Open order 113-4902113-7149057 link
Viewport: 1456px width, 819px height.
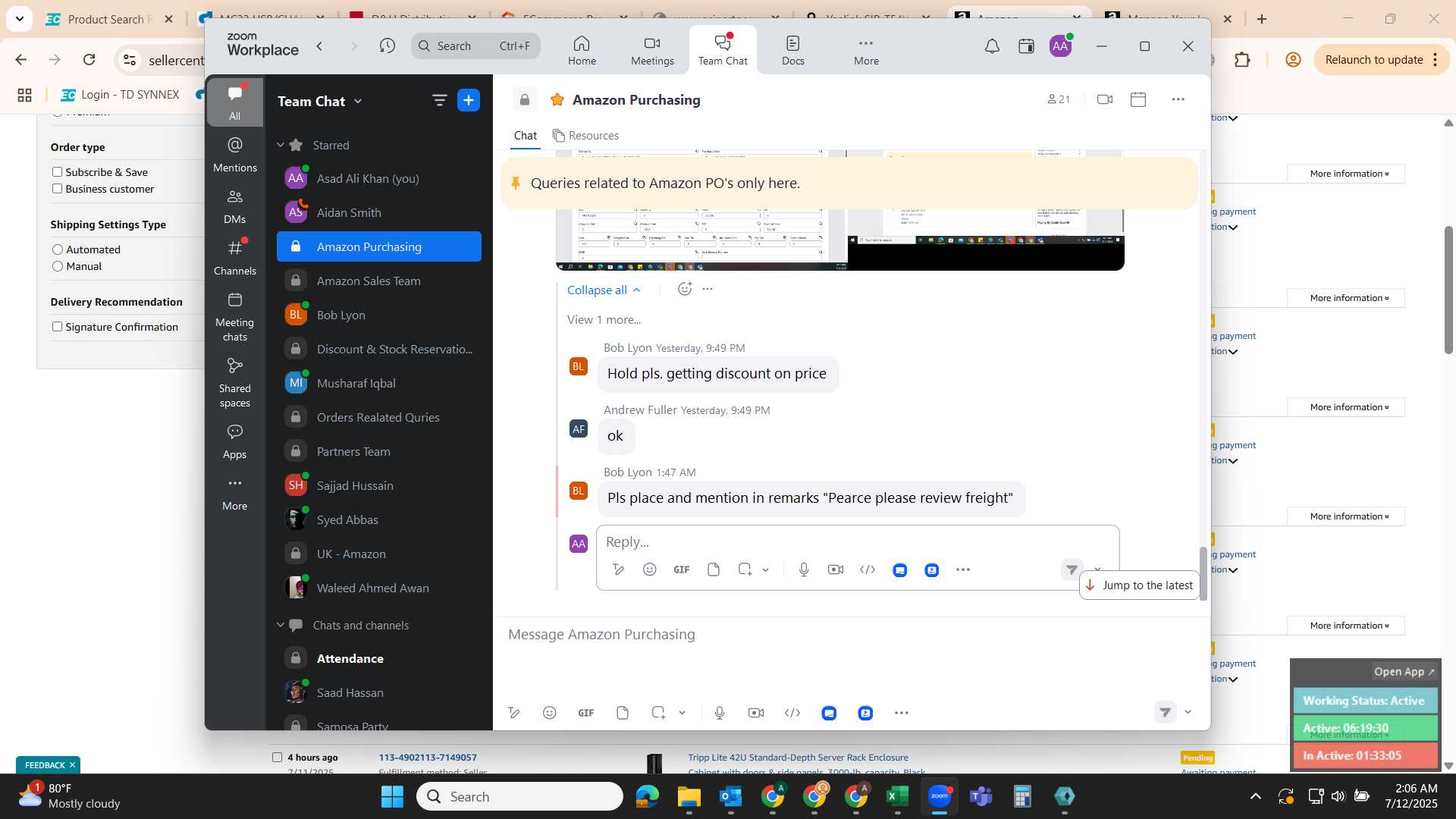(x=428, y=757)
